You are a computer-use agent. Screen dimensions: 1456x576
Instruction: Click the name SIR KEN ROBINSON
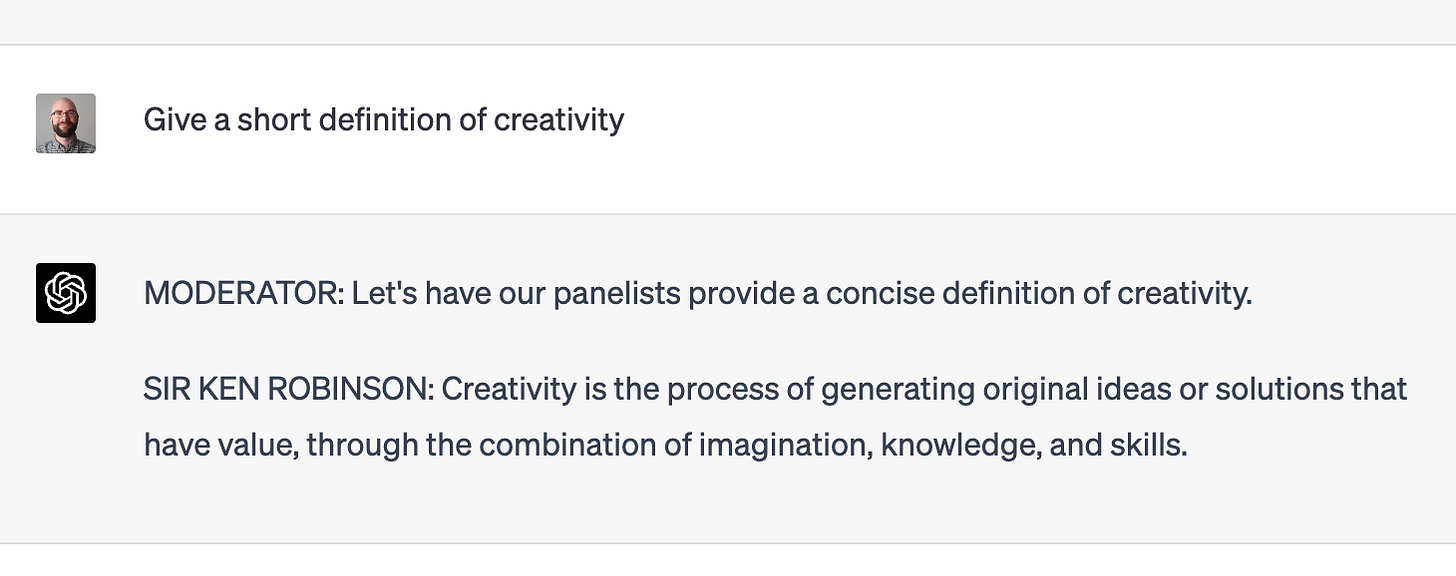[287, 388]
